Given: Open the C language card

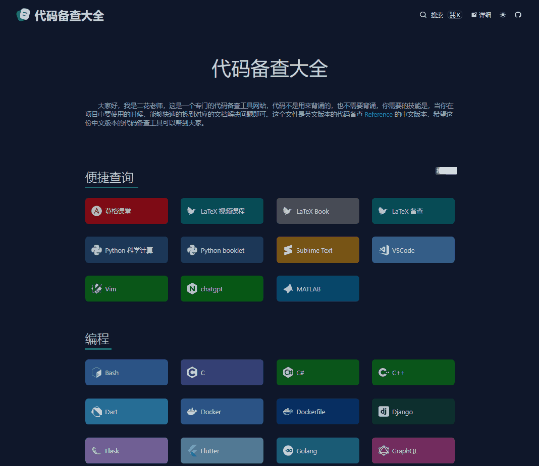Looking at the screenshot, I should click(222, 372).
